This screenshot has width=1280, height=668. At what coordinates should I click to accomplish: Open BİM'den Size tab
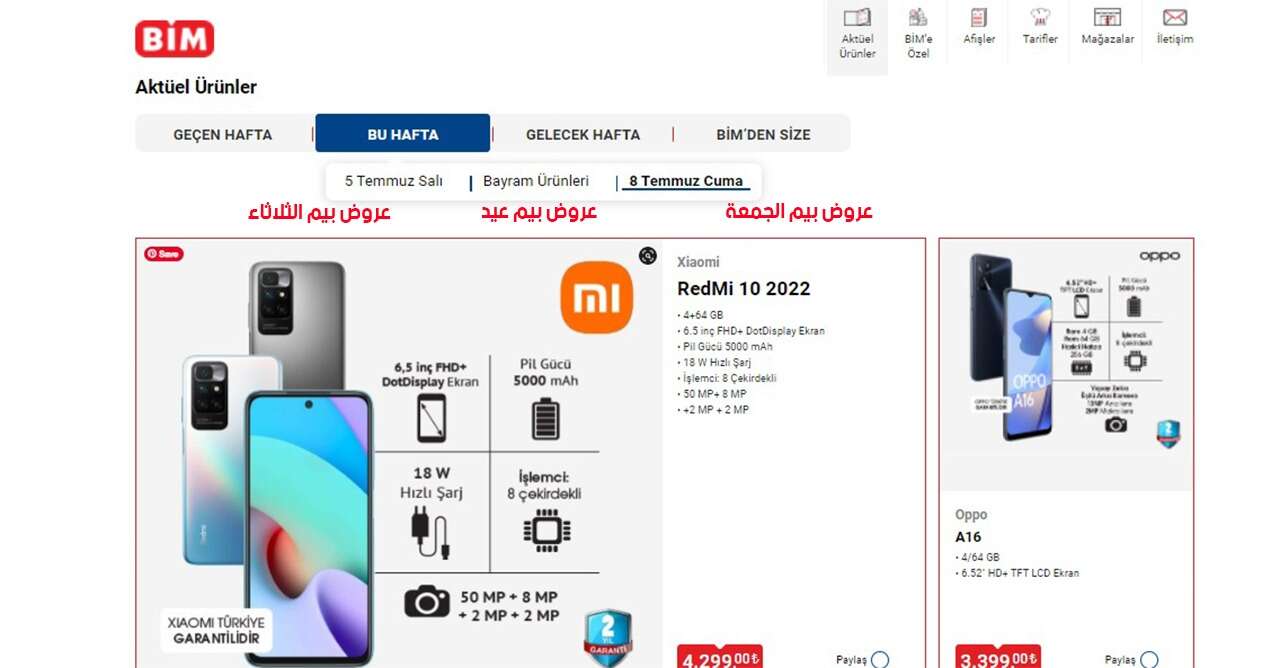pyautogui.click(x=763, y=134)
